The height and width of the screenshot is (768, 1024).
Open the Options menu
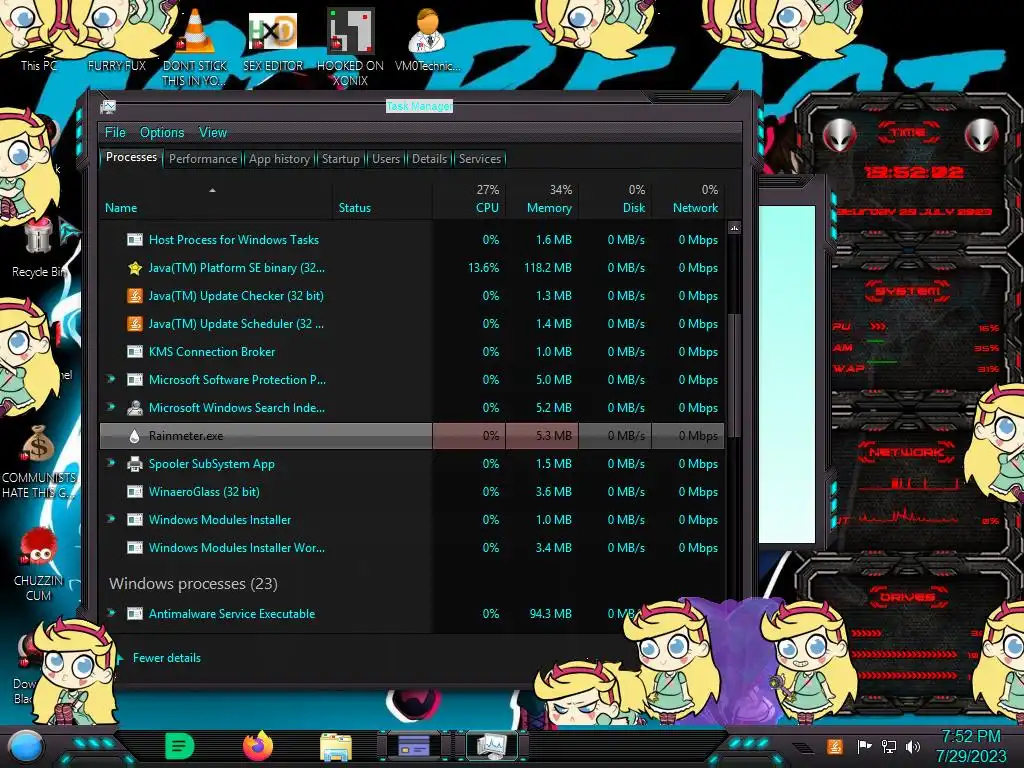pos(162,133)
